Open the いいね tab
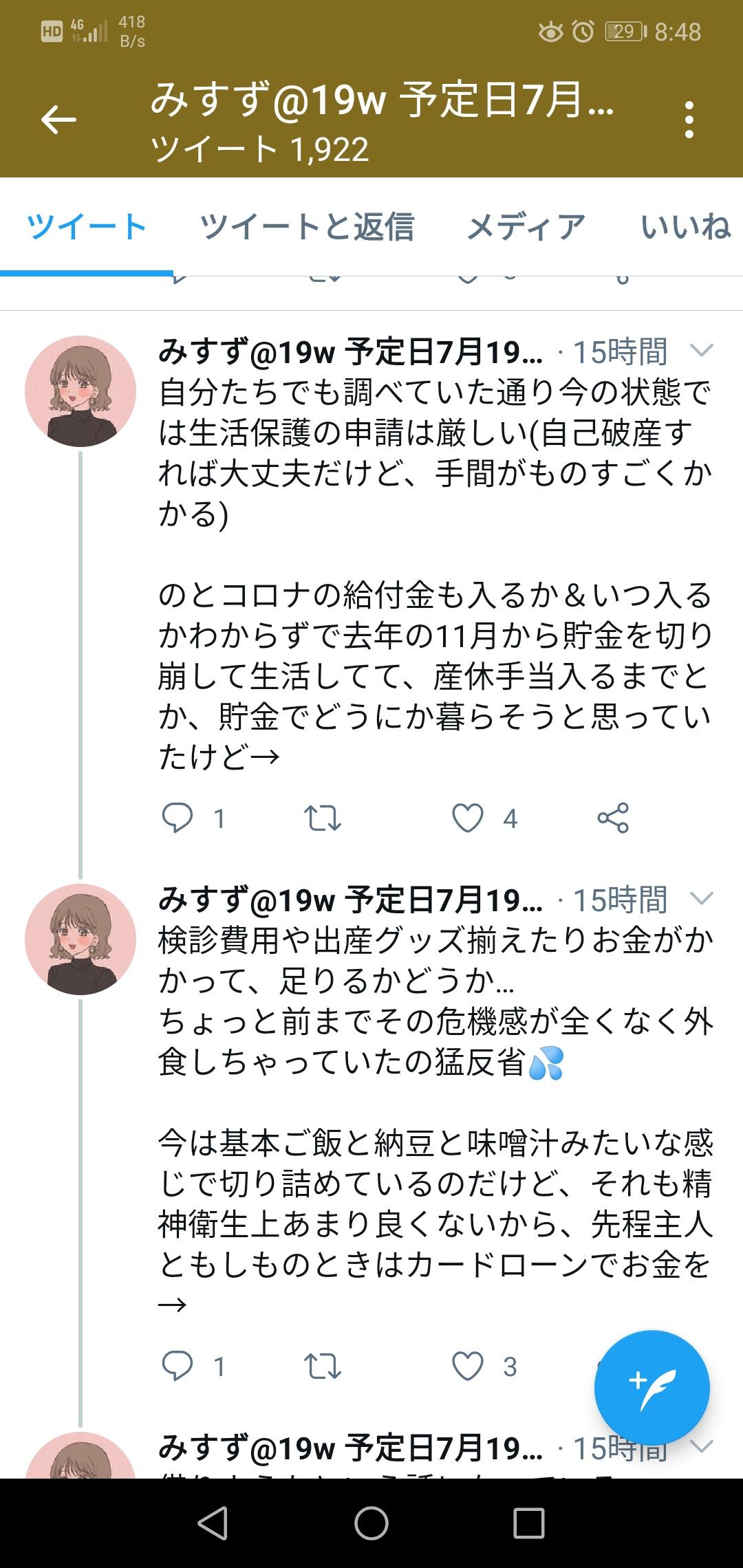The width and height of the screenshot is (743, 1568). tap(685, 227)
